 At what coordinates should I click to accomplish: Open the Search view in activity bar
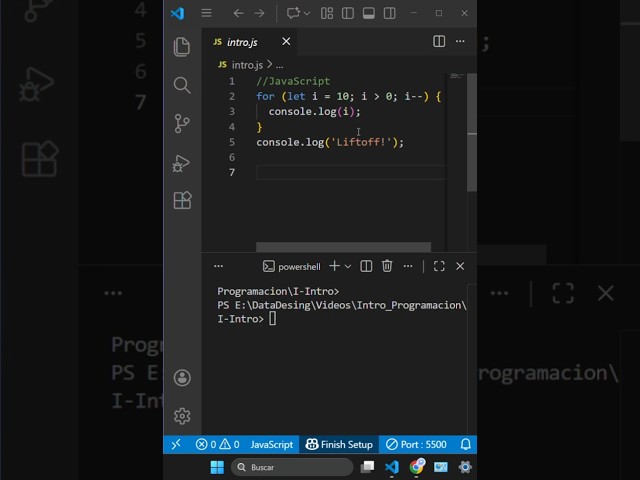point(182,85)
